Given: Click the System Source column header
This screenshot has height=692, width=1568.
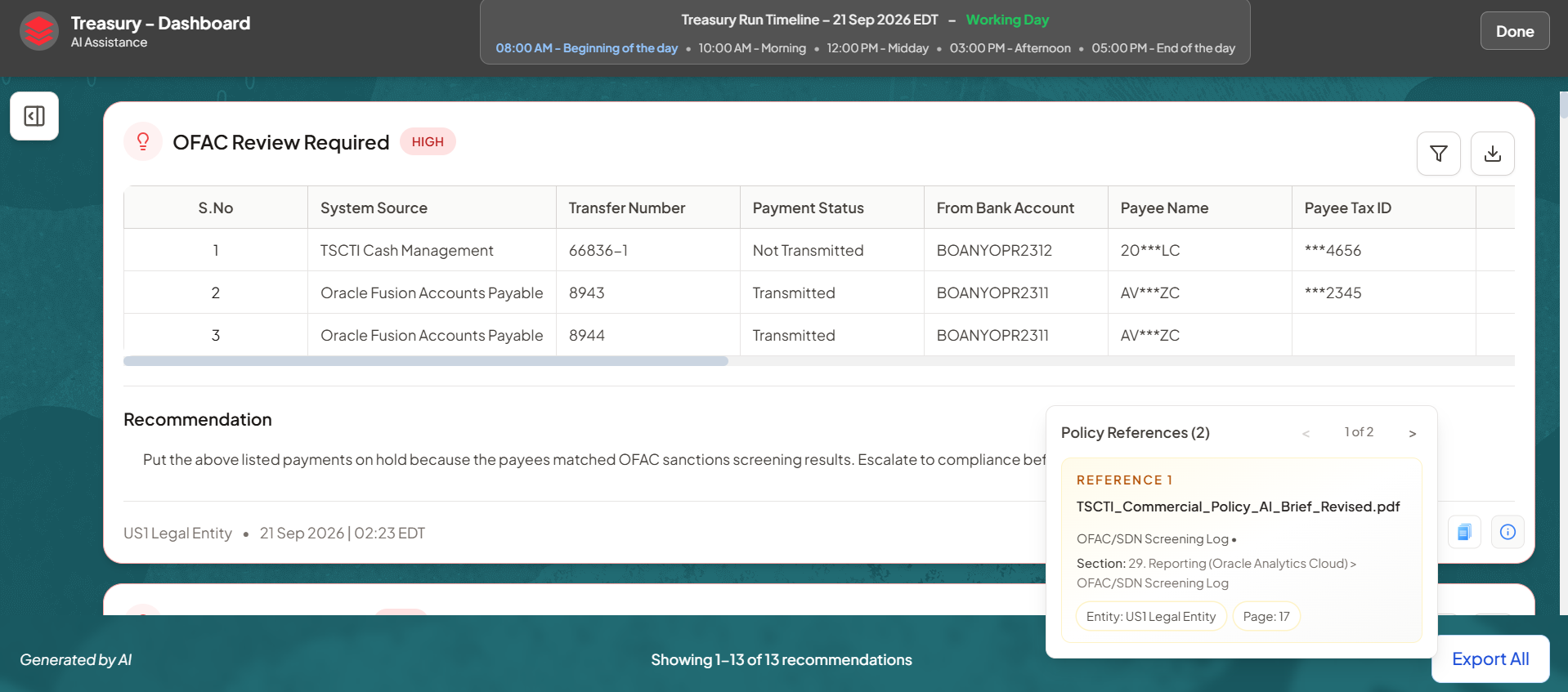Looking at the screenshot, I should click(x=432, y=208).
